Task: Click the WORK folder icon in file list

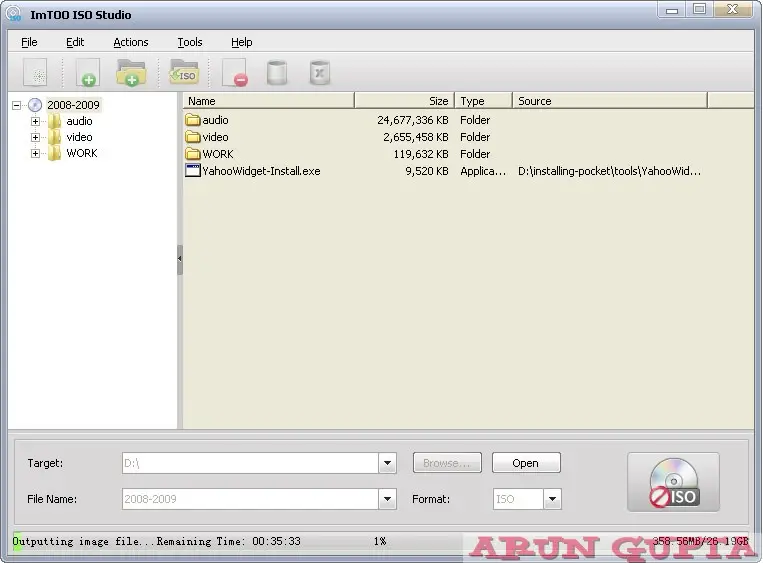Action: [193, 154]
